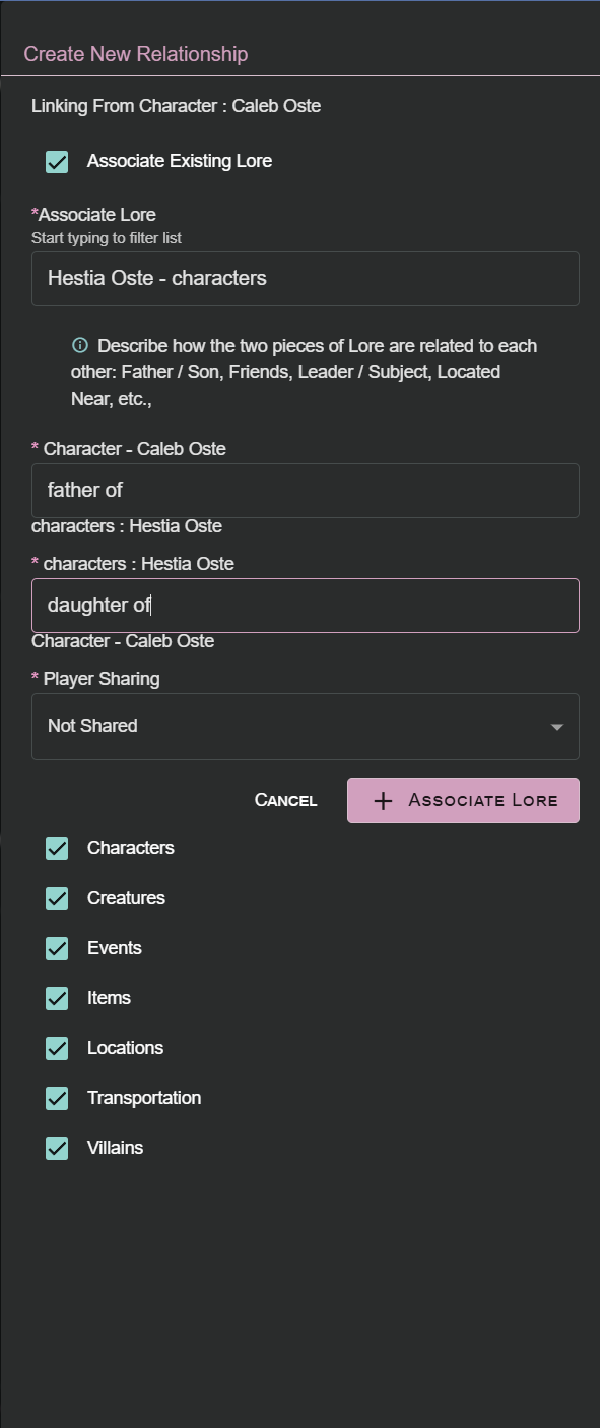600x1428 pixels.
Task: Toggle the Events checkbox
Action: pos(57,948)
